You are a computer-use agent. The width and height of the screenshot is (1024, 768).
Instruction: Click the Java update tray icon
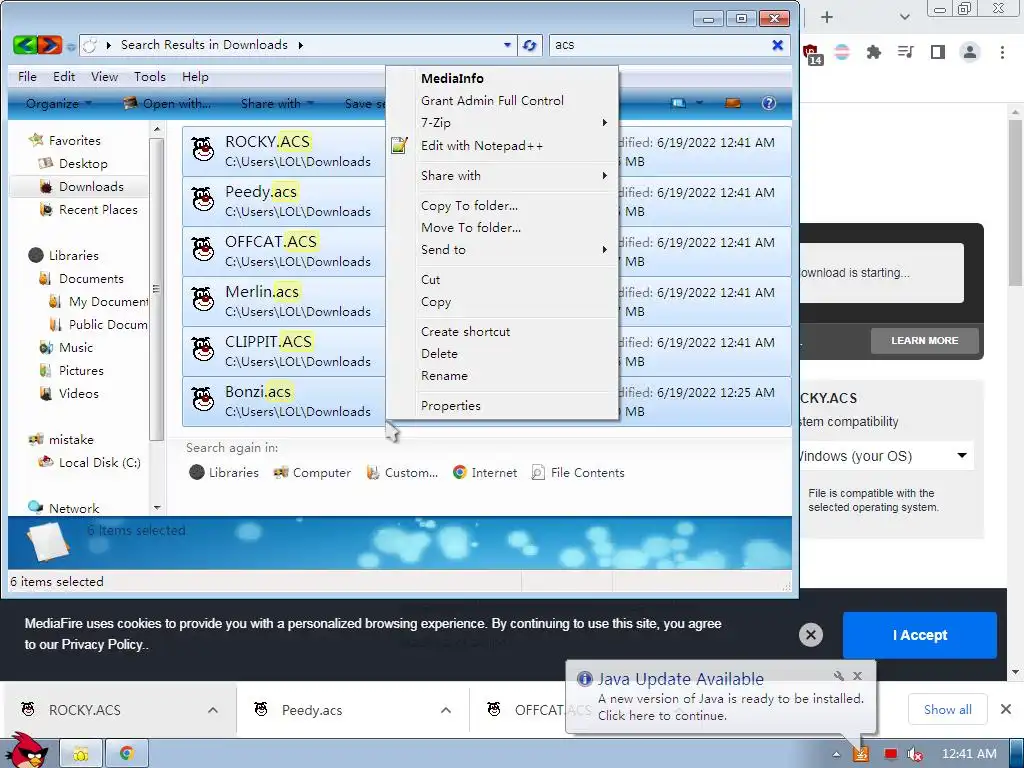pyautogui.click(x=861, y=754)
